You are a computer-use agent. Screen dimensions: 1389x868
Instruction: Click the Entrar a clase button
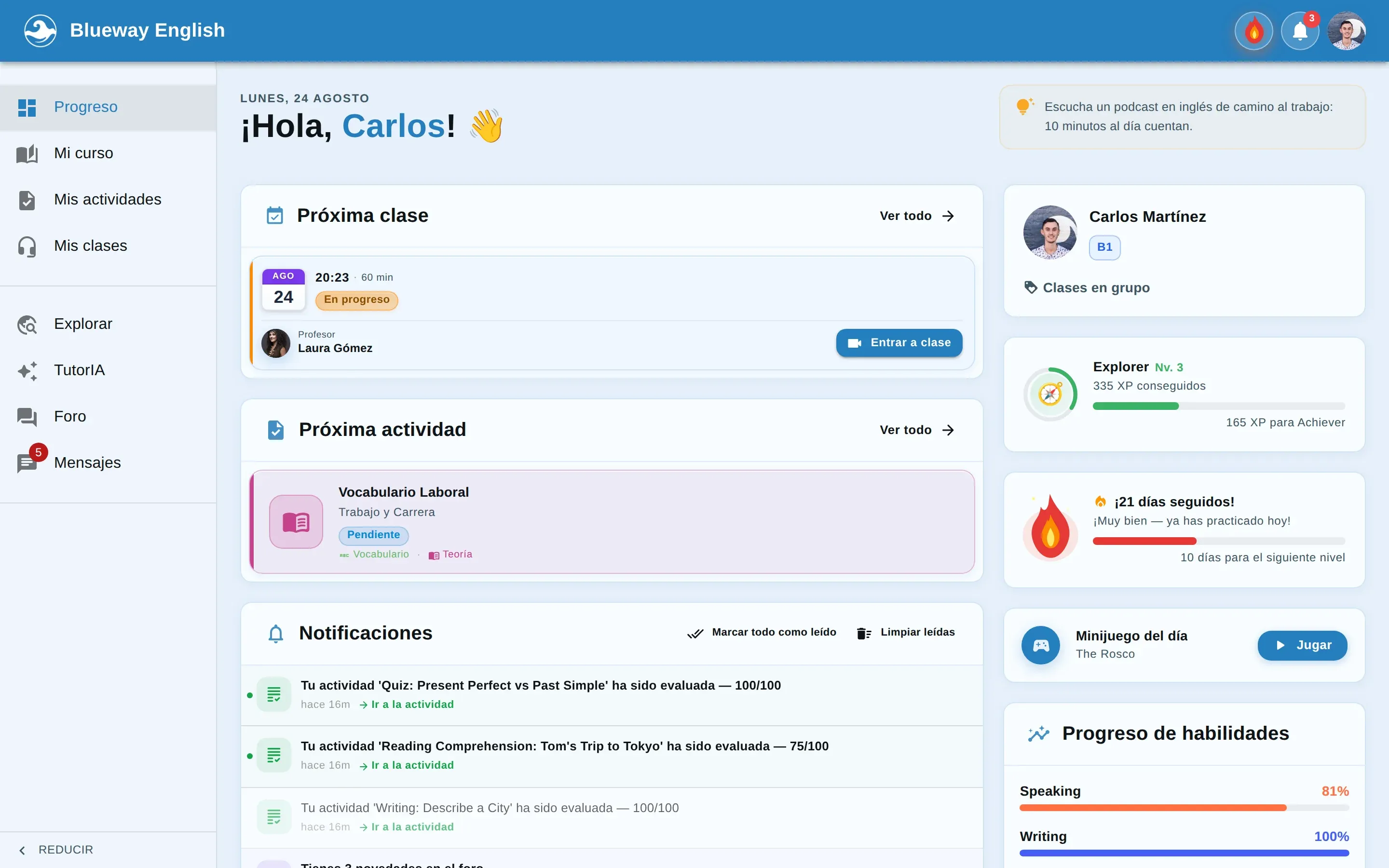pyautogui.click(x=899, y=343)
